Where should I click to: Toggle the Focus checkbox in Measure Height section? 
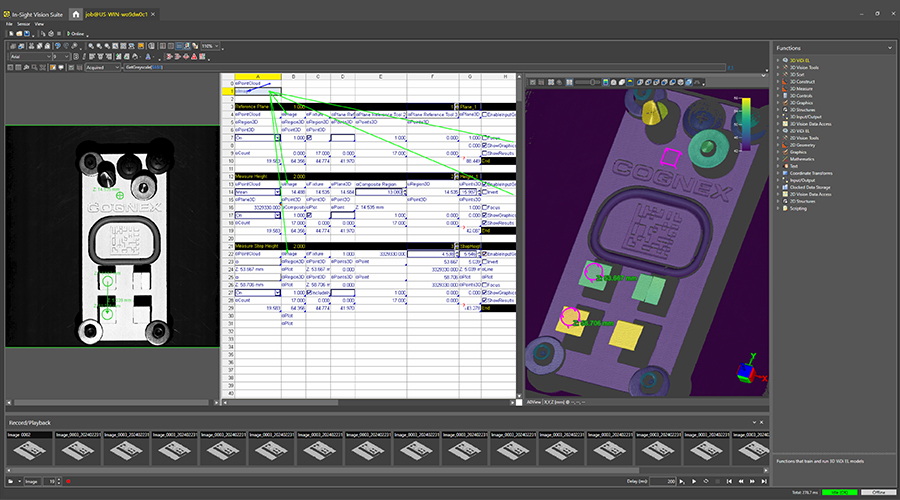tap(485, 206)
